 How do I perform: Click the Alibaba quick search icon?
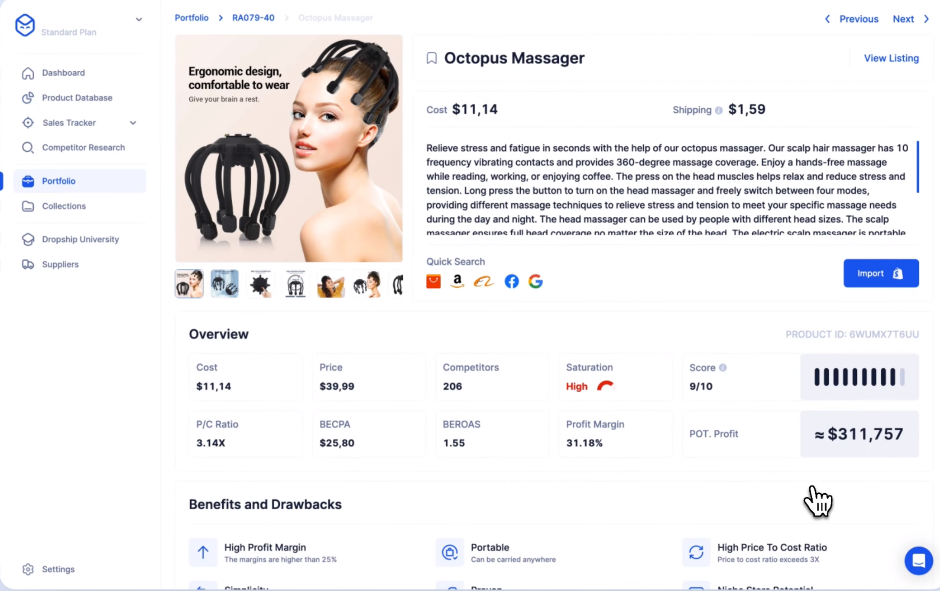(483, 281)
